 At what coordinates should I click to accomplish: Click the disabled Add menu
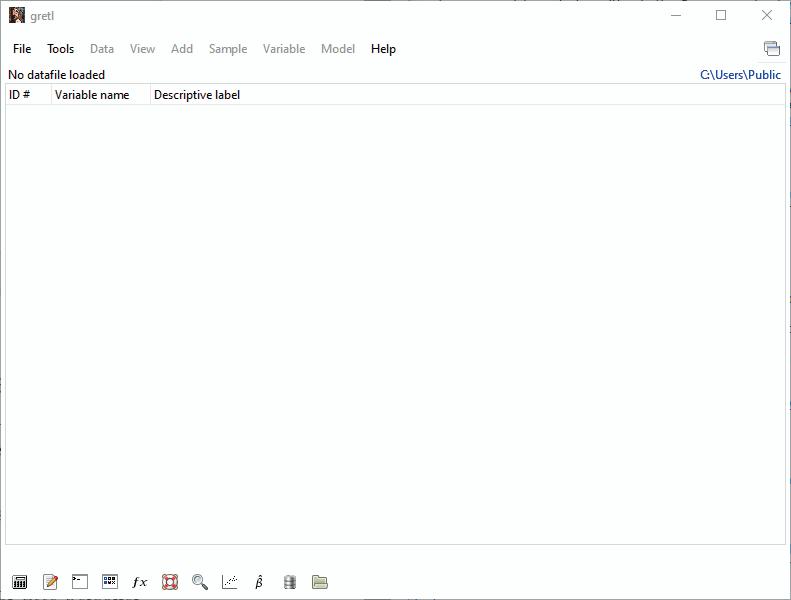click(x=182, y=49)
